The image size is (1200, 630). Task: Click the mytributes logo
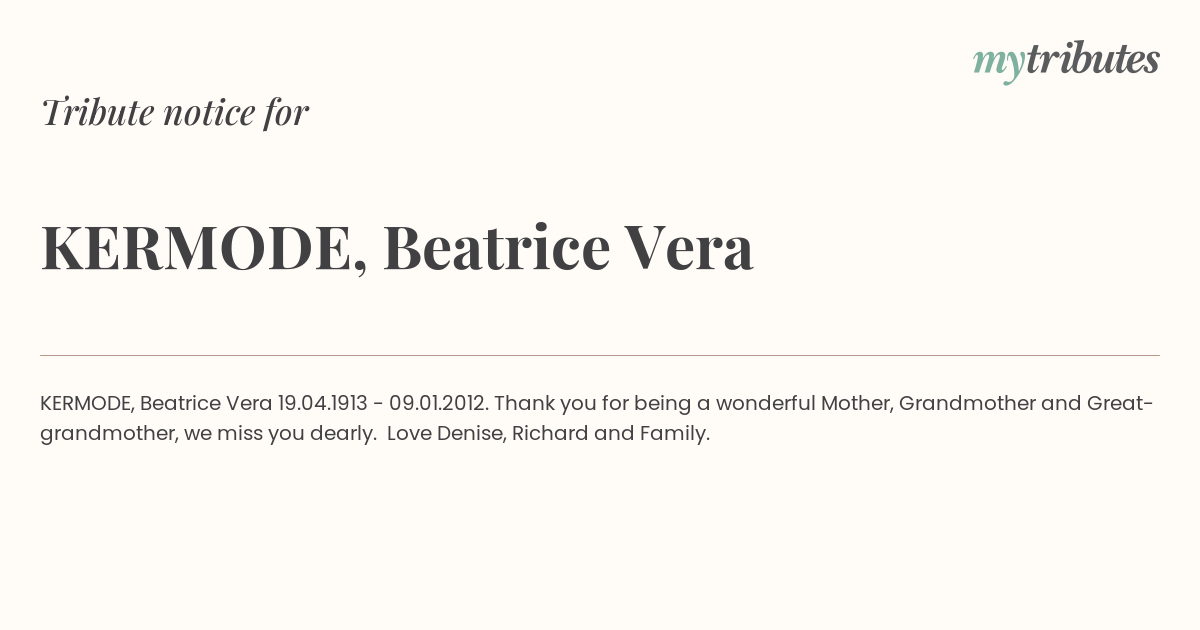point(1066,60)
